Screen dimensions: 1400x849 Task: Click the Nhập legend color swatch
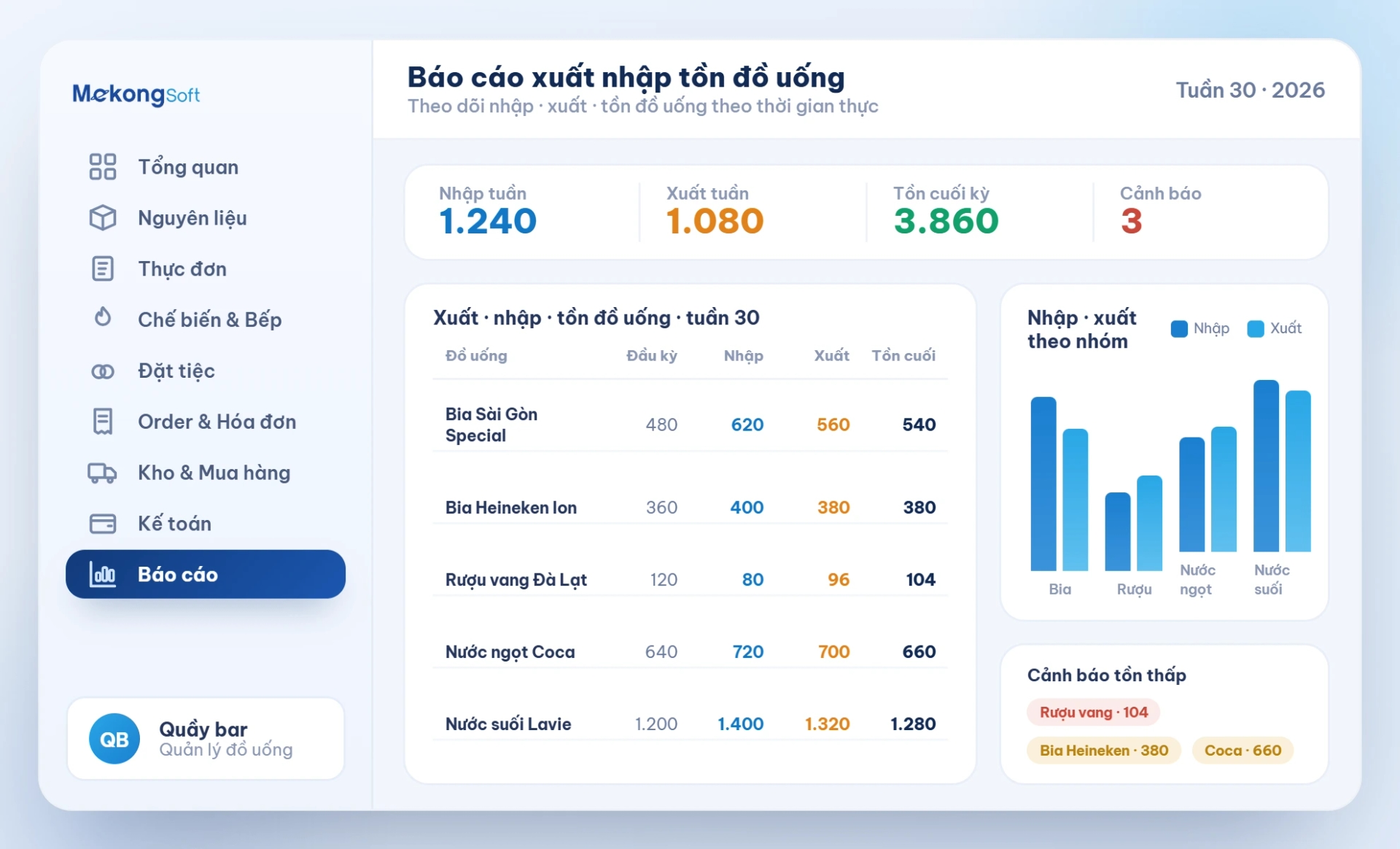[1179, 329]
